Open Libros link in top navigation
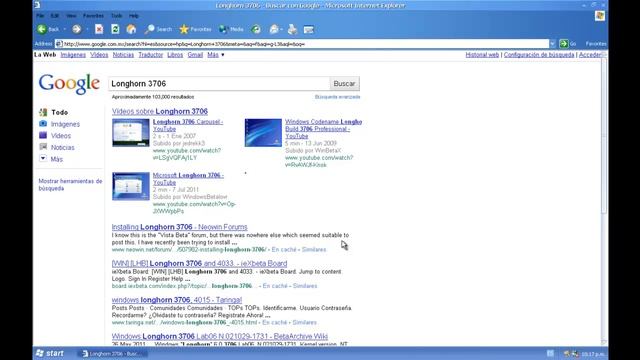This screenshot has height=360, width=640. [x=175, y=55]
